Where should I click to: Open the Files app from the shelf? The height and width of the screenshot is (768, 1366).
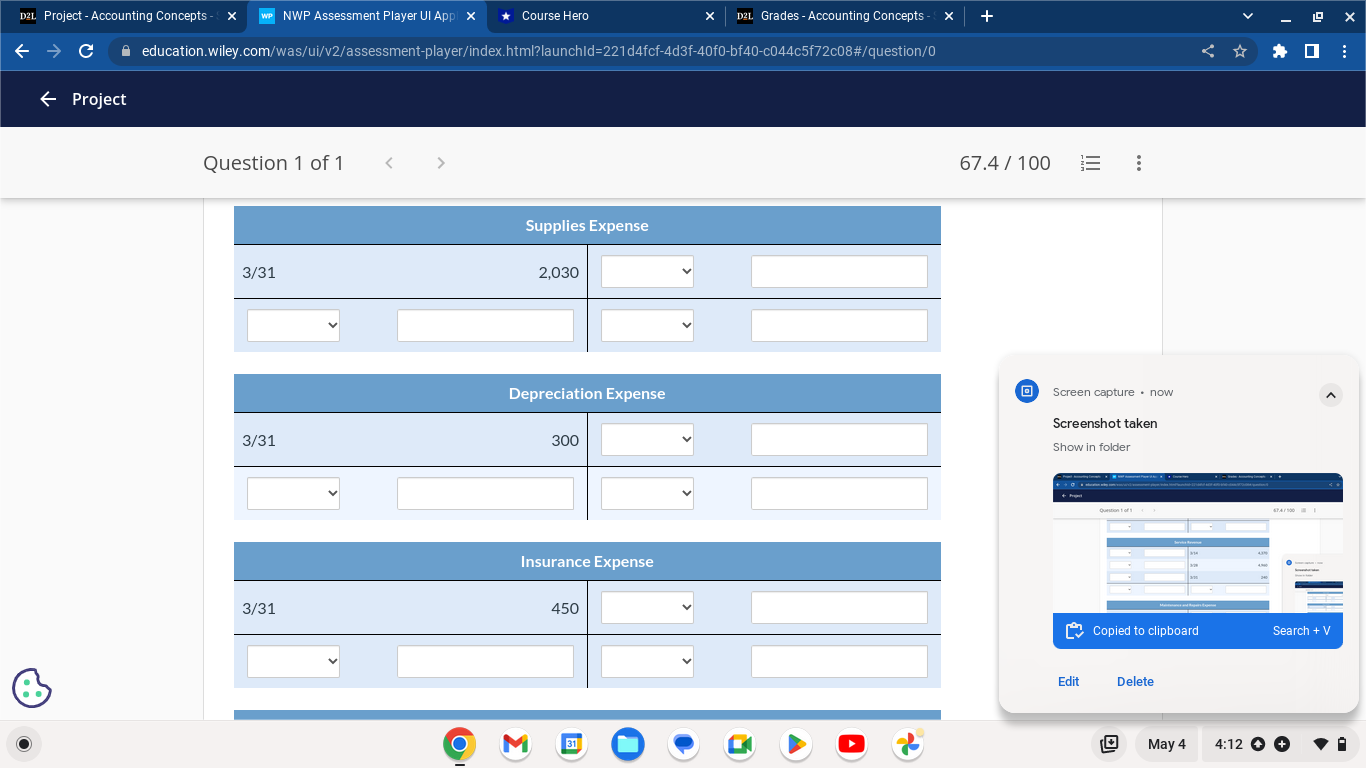(627, 744)
